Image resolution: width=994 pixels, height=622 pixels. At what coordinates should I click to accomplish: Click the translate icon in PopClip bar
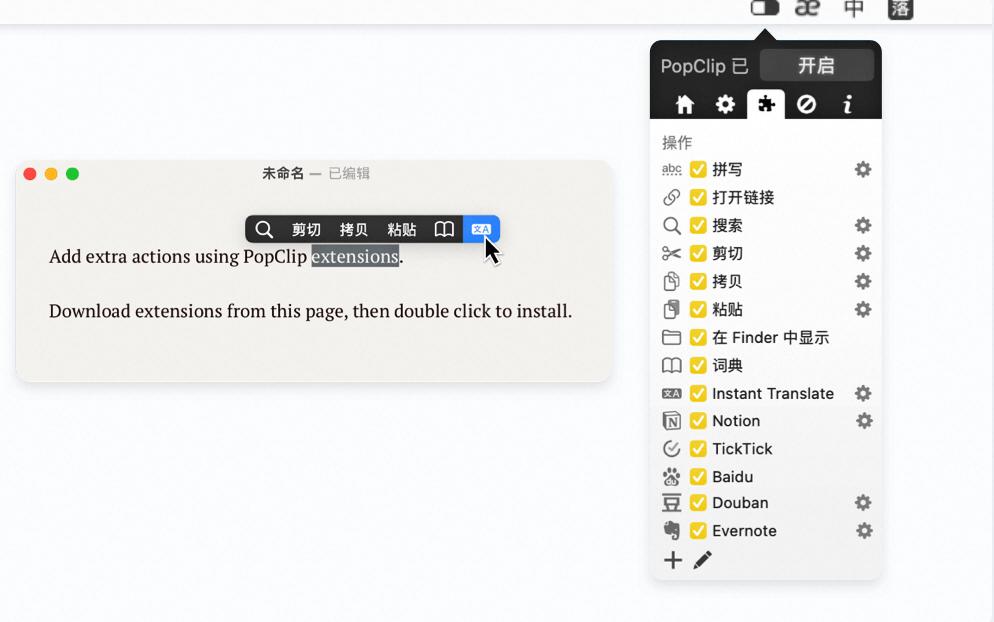point(481,229)
